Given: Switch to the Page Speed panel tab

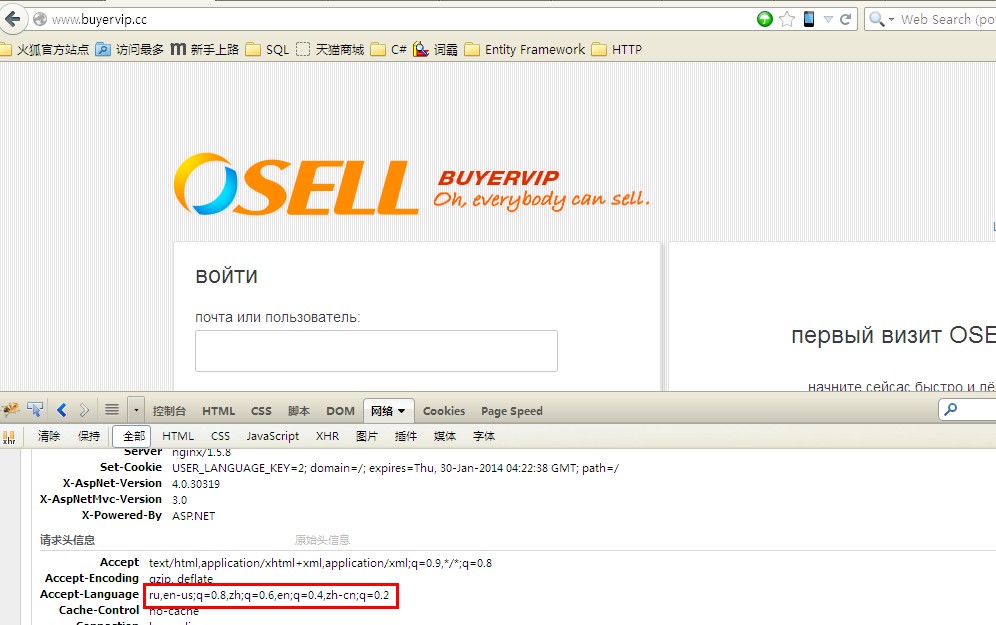Looking at the screenshot, I should pyautogui.click(x=512, y=411).
